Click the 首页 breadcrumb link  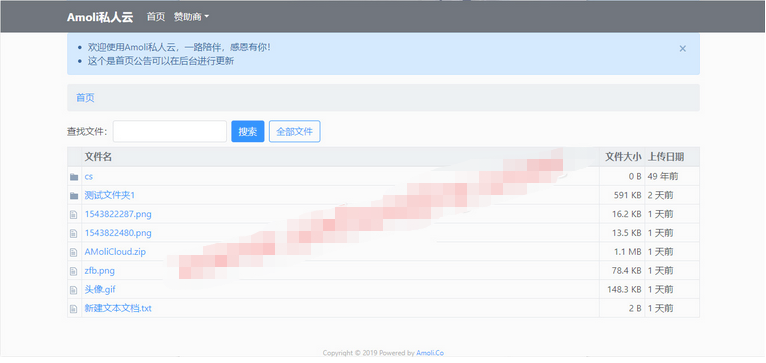pyautogui.click(x=85, y=98)
